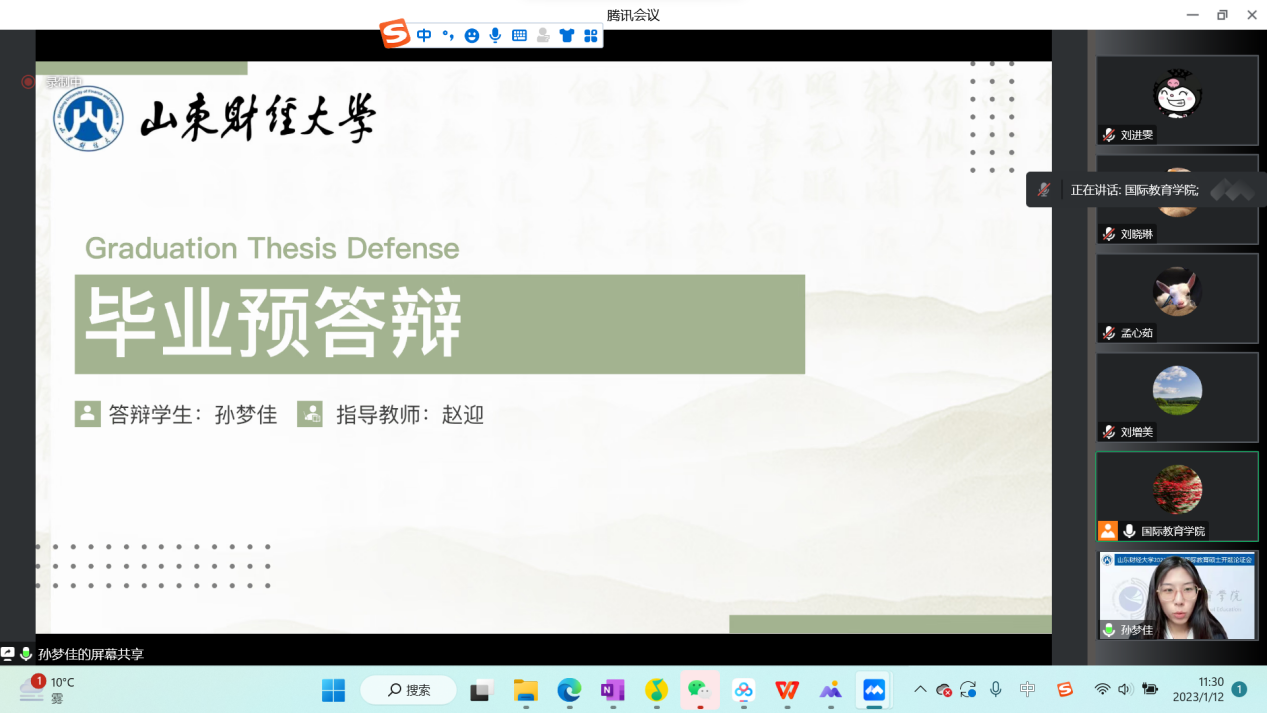Click taskbar search box

point(408,690)
